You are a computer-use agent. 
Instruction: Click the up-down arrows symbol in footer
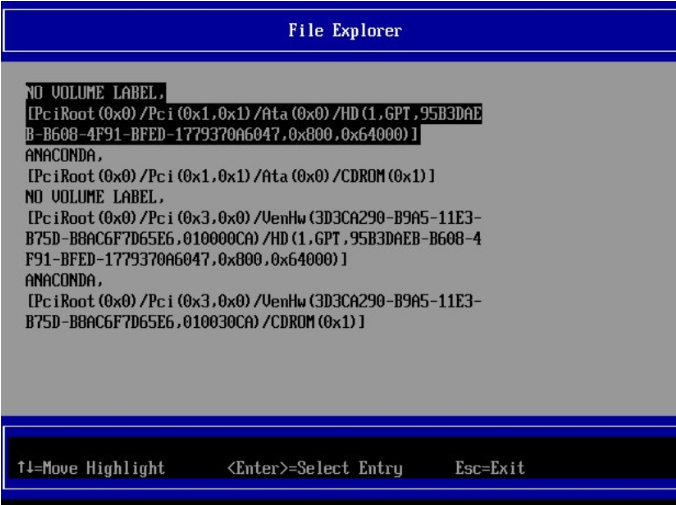(x=22, y=468)
